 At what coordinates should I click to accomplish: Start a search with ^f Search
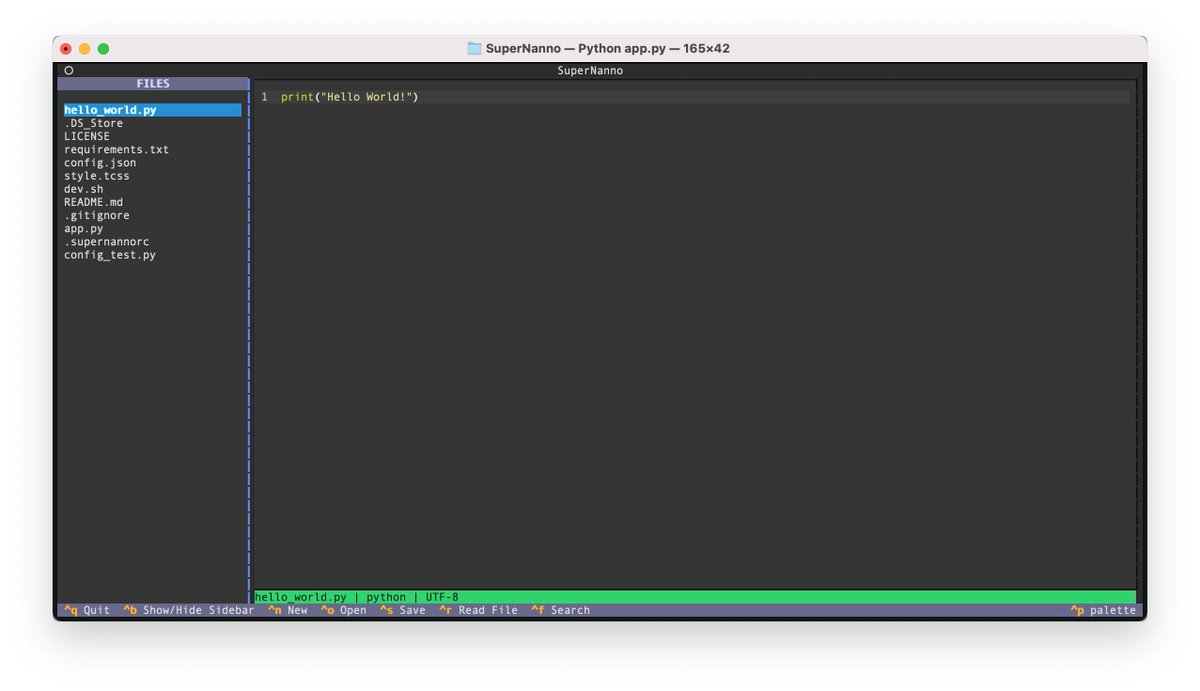click(561, 610)
